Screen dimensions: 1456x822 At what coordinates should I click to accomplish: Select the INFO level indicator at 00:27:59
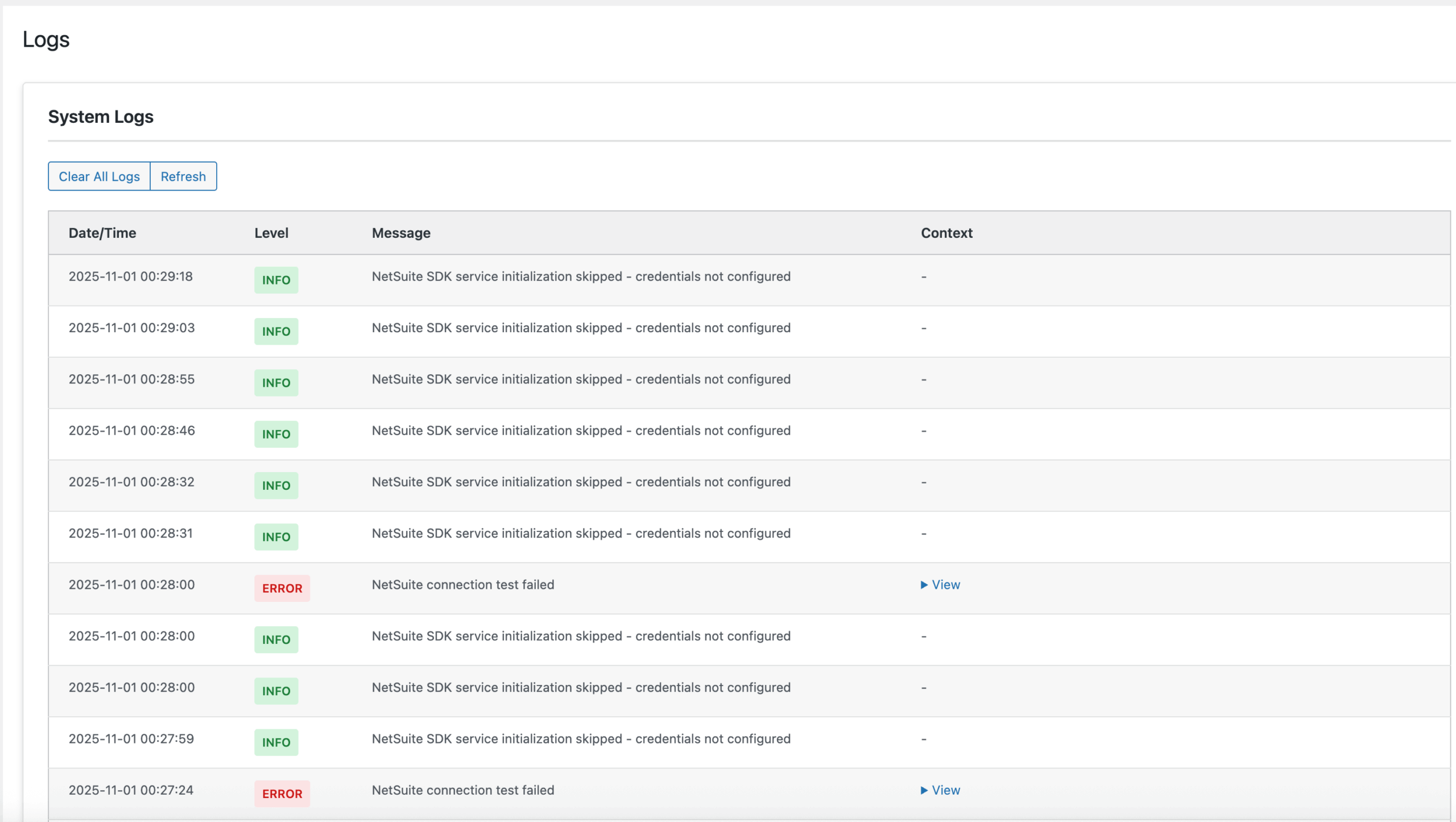pyautogui.click(x=276, y=742)
